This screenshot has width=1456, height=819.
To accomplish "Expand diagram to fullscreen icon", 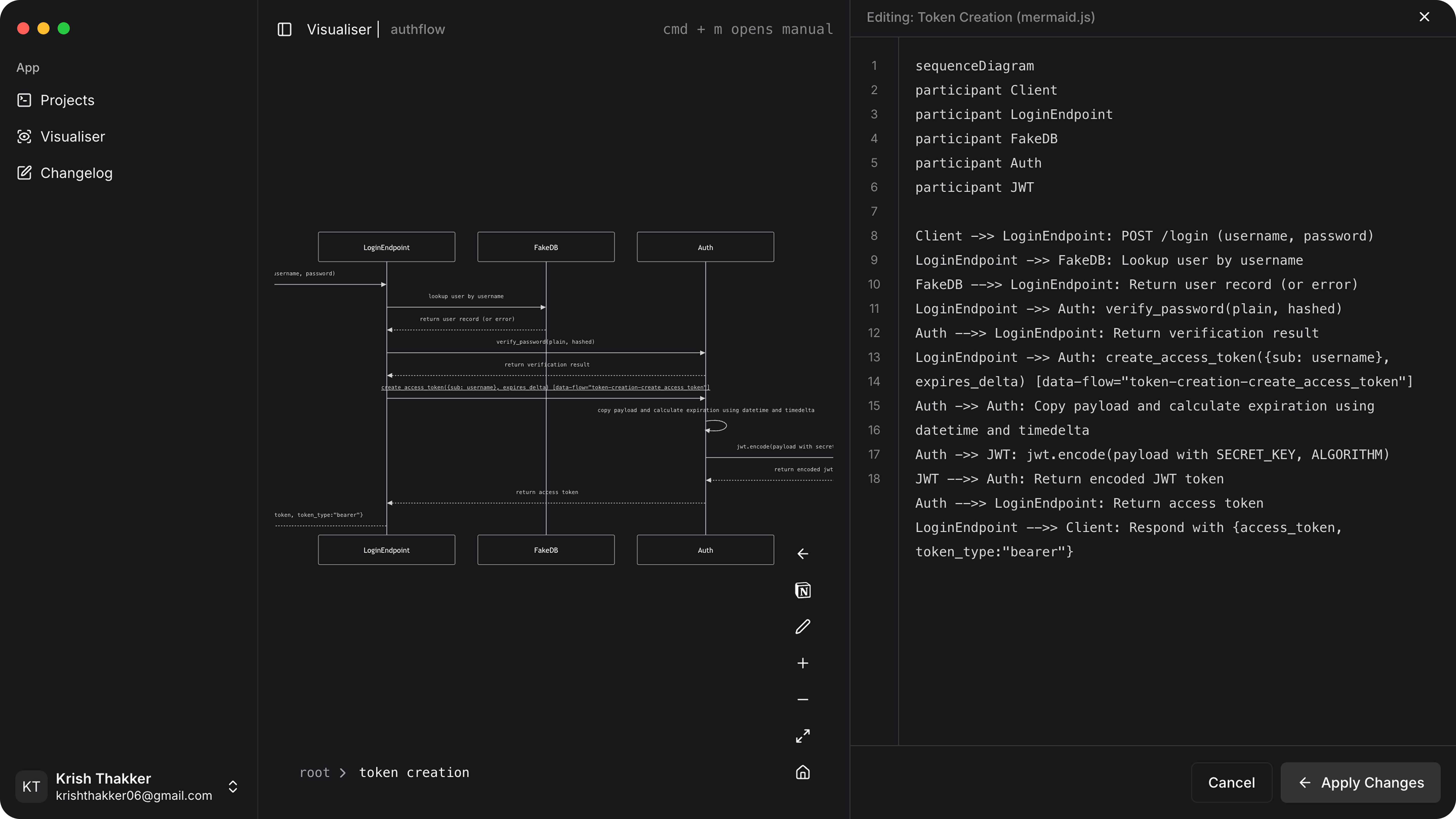I will [803, 736].
